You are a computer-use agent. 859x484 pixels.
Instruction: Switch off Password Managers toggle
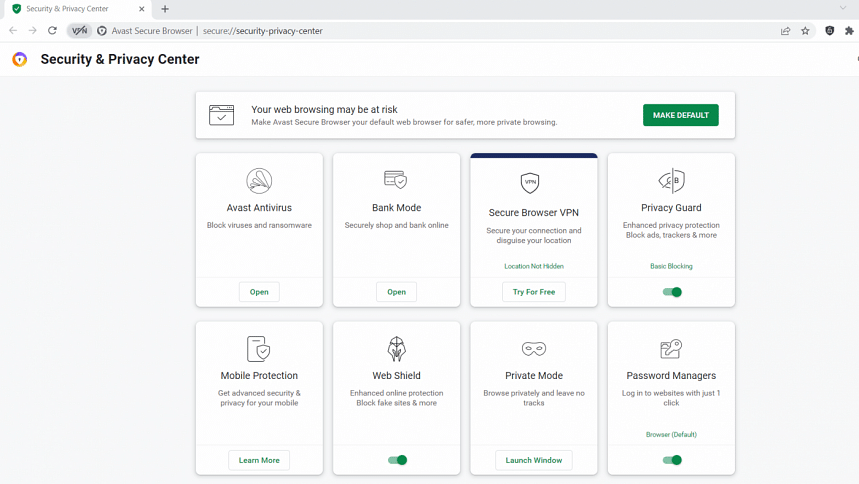672,460
